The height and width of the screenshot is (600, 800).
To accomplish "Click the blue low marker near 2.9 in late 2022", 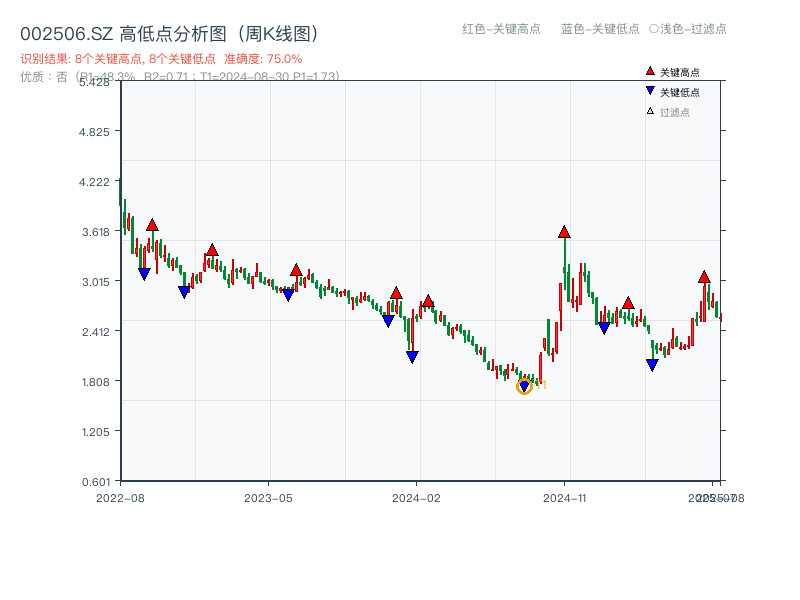I will click(184, 292).
